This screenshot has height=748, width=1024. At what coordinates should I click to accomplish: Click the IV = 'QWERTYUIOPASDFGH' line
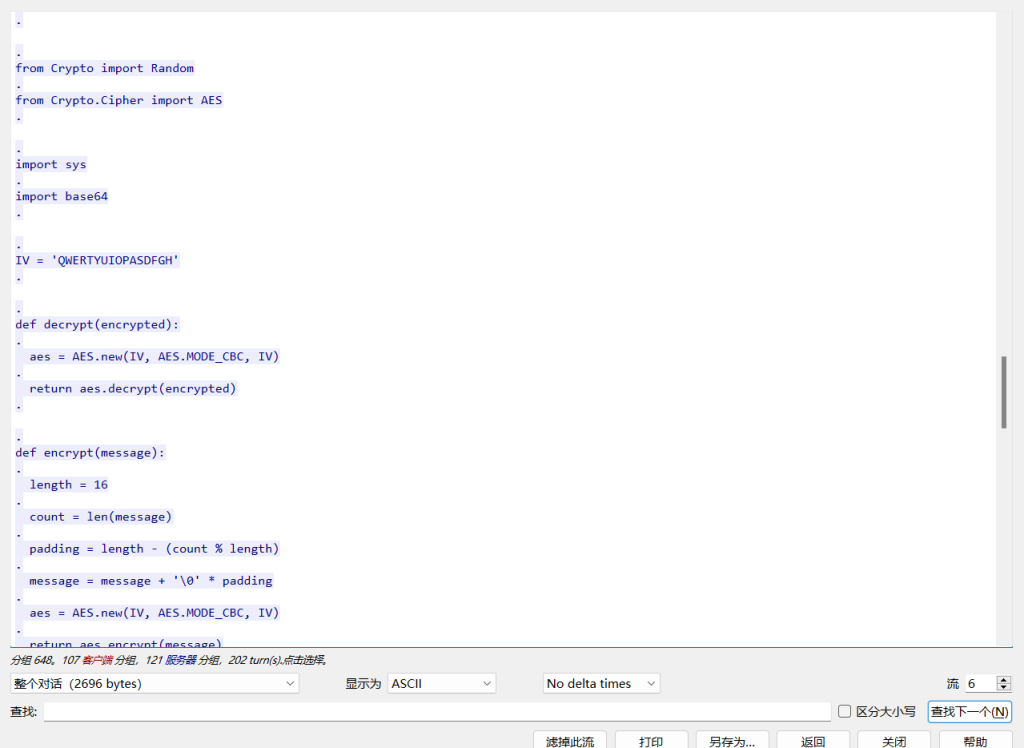(97, 260)
